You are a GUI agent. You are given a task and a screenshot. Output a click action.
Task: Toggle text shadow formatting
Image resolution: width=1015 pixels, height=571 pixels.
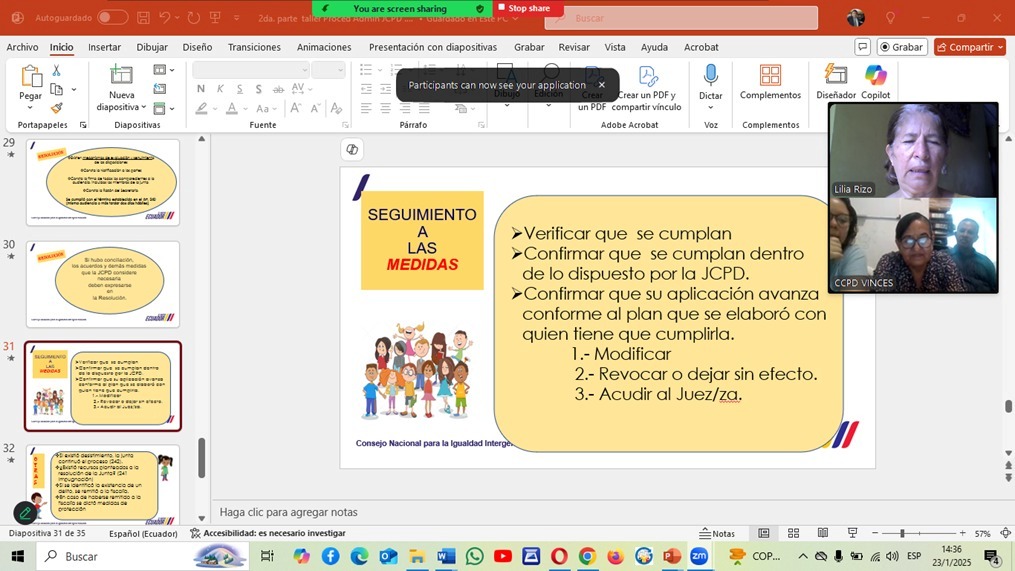pos(258,89)
